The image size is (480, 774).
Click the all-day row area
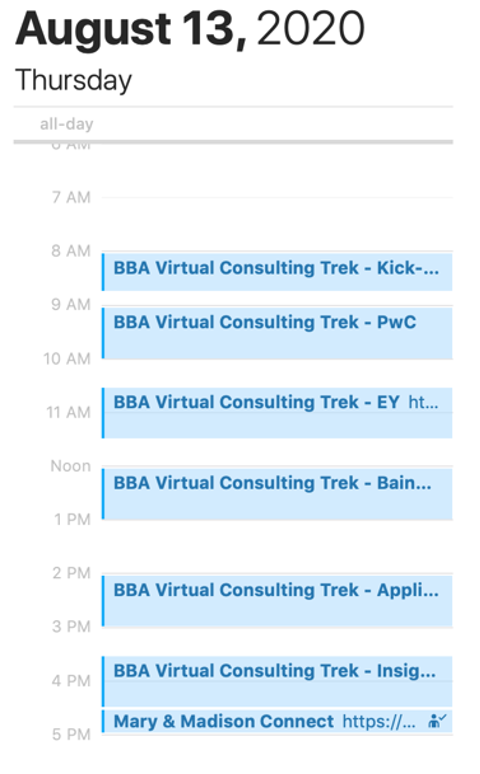coord(233,124)
